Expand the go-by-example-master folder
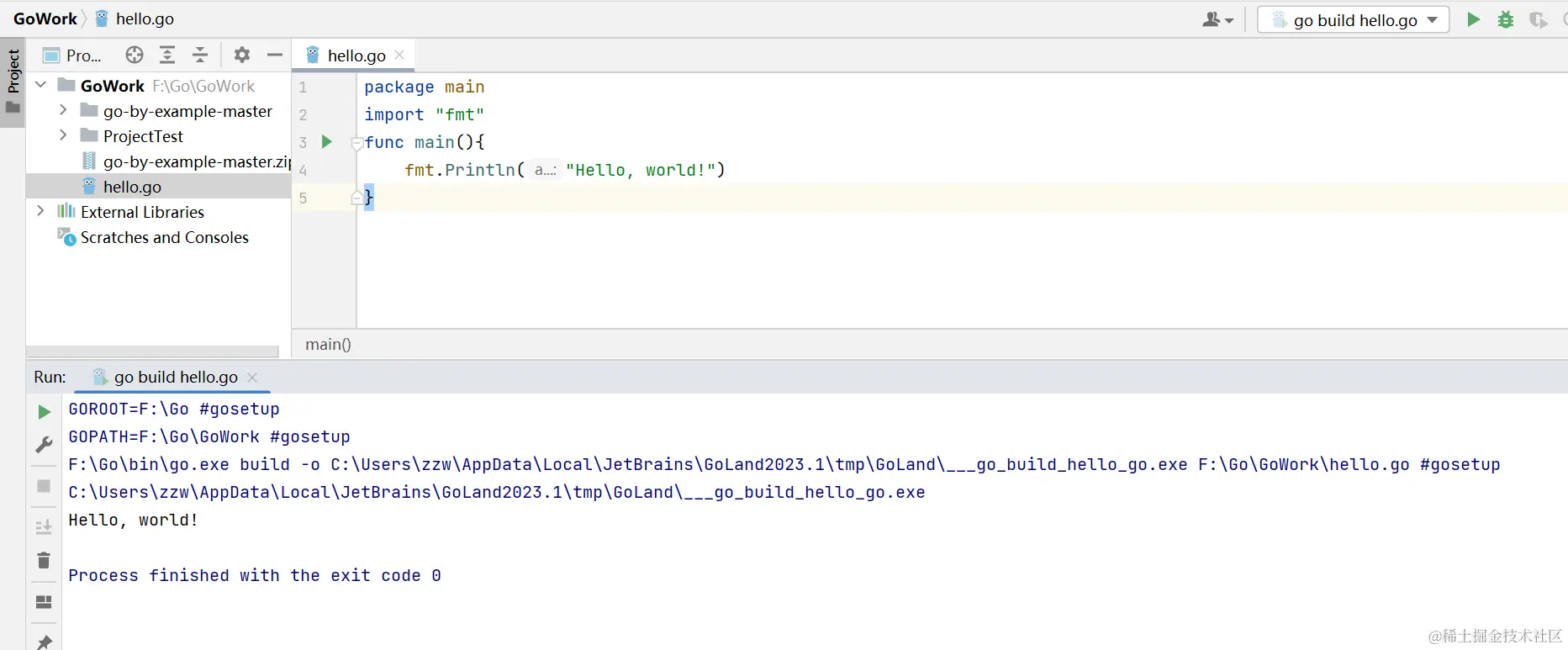The height and width of the screenshot is (650, 1568). [x=63, y=110]
